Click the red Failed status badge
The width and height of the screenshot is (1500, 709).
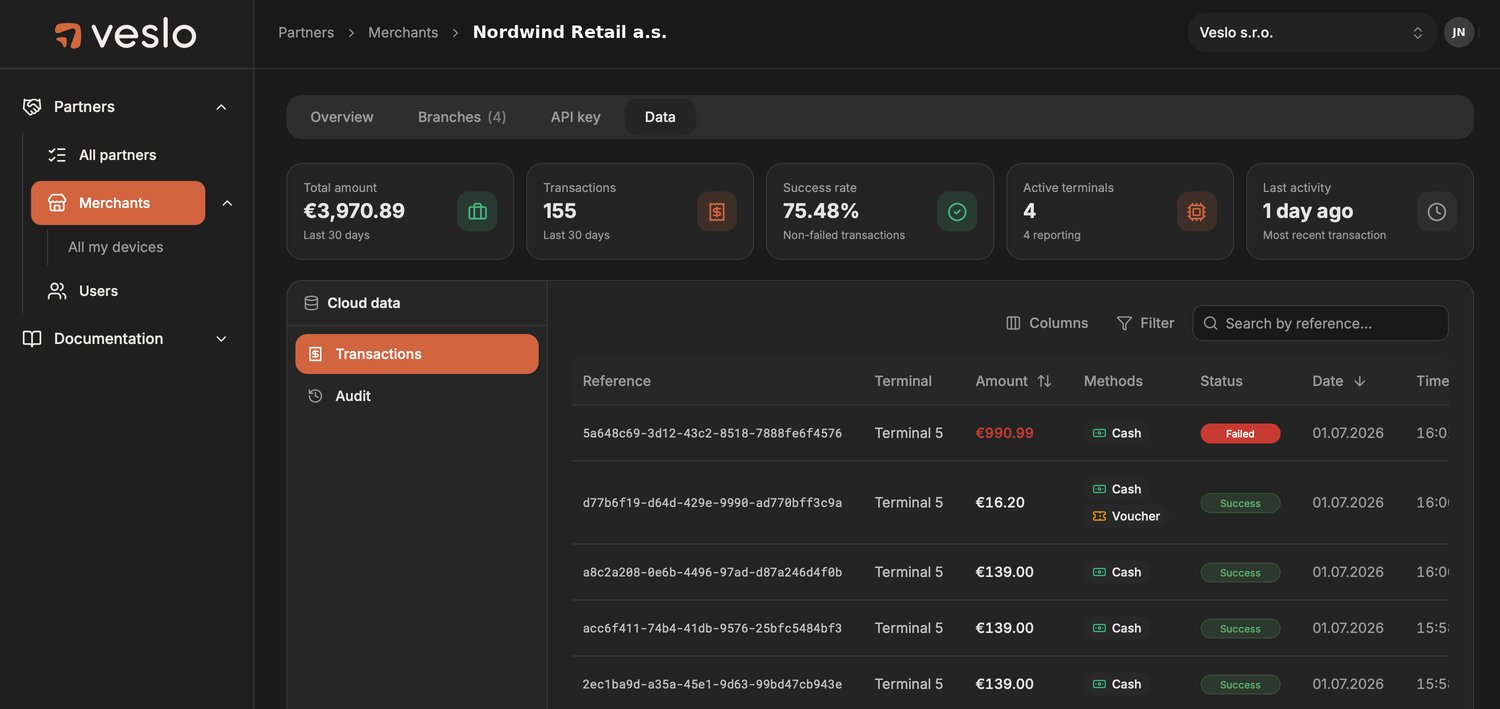click(1240, 433)
